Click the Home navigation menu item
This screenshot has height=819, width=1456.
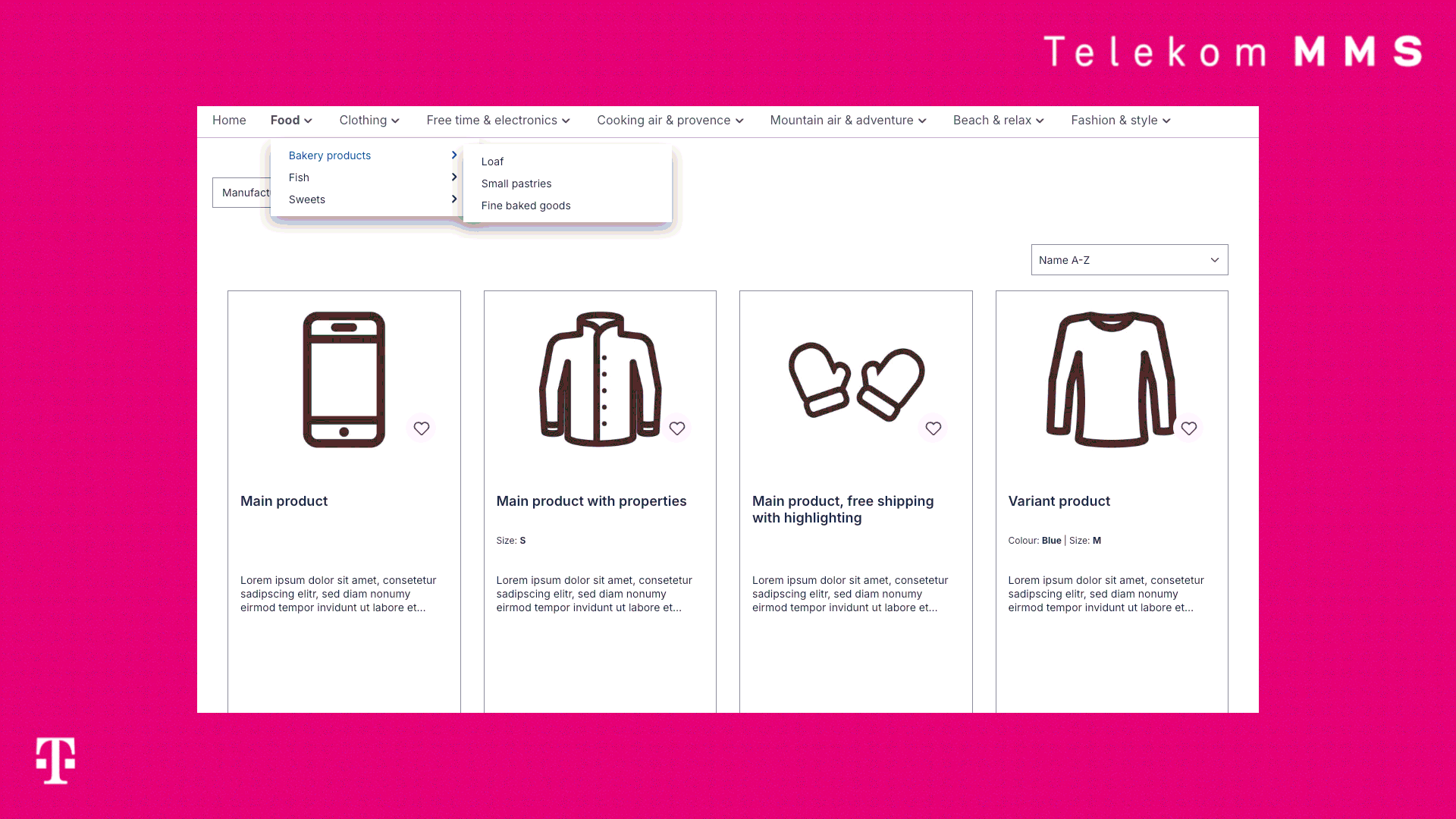click(x=229, y=120)
